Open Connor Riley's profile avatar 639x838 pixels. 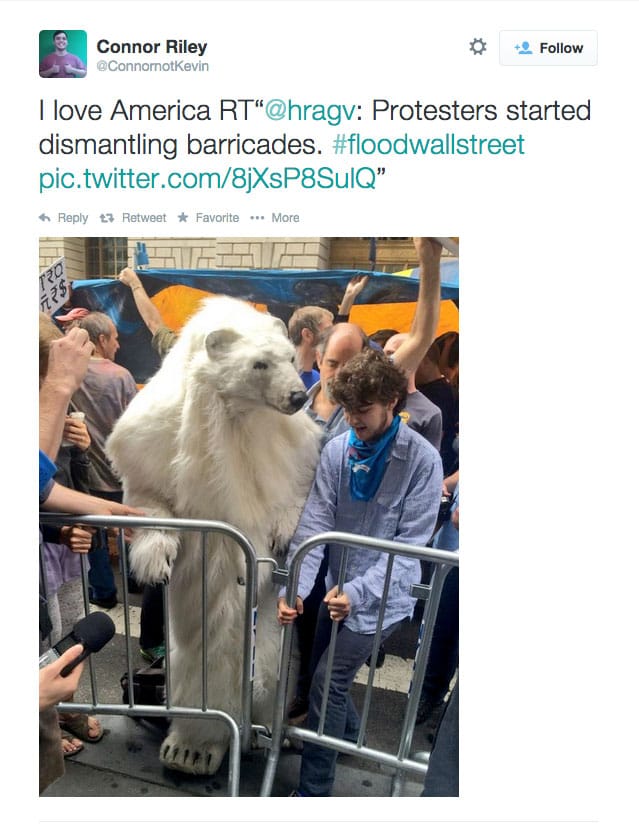63,54
